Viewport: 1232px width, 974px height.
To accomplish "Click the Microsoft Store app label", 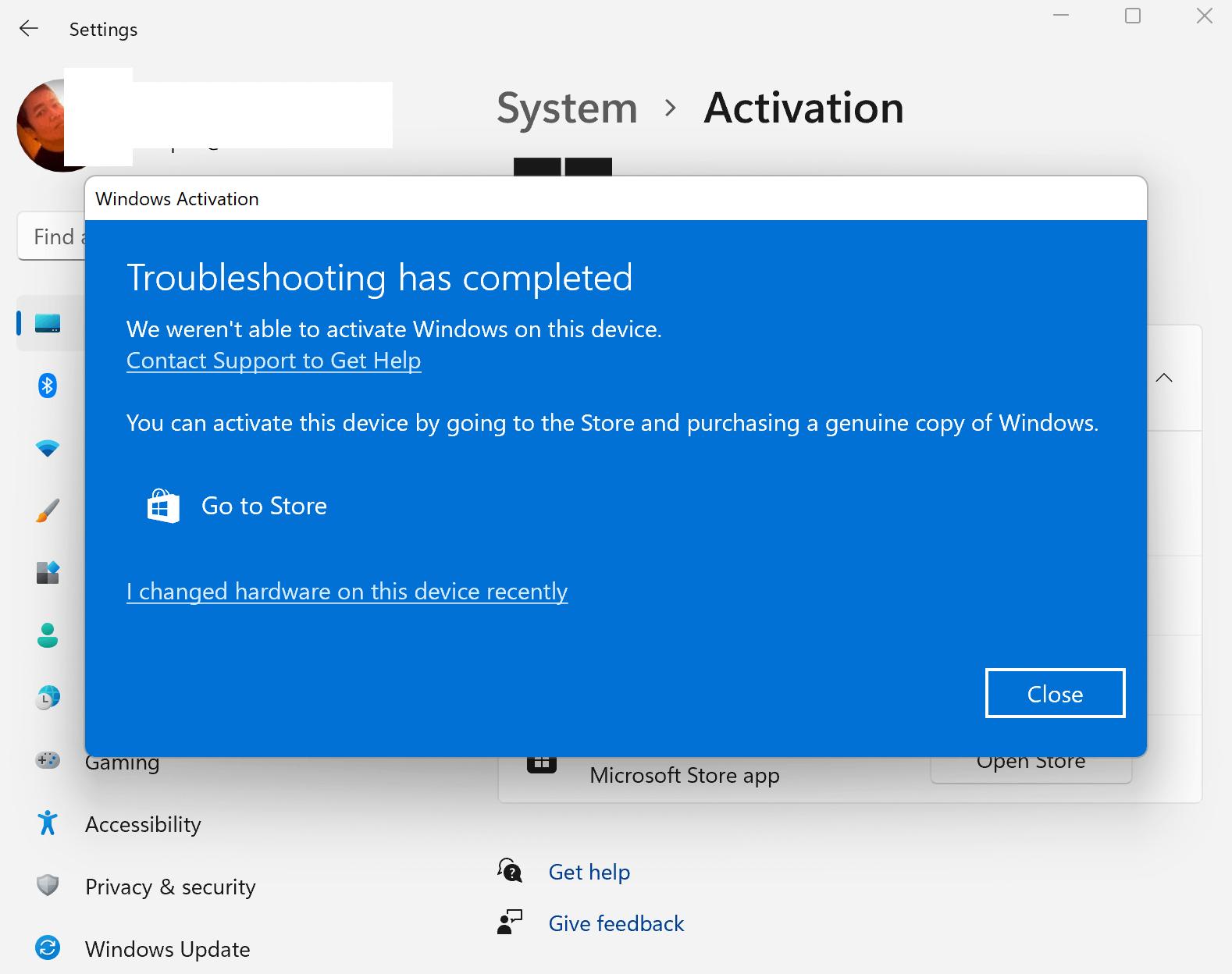I will click(x=685, y=775).
